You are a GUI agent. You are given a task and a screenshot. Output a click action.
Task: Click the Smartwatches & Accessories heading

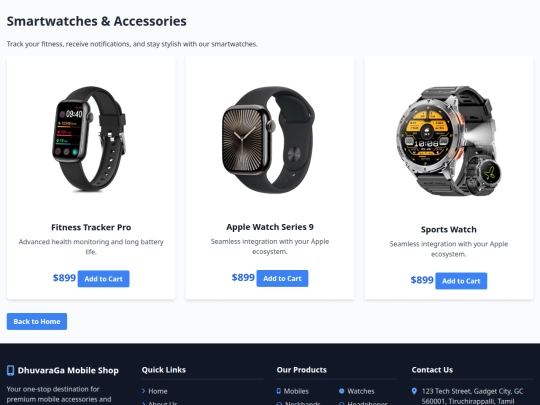pos(97,21)
